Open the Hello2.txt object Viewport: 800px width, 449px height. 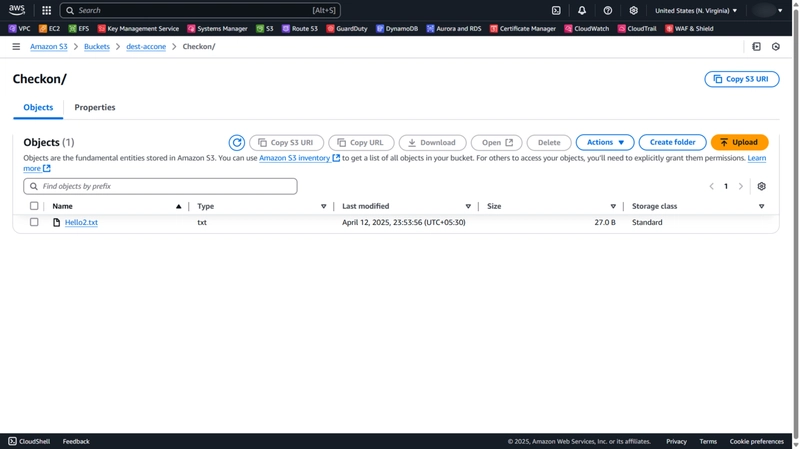[x=81, y=222]
